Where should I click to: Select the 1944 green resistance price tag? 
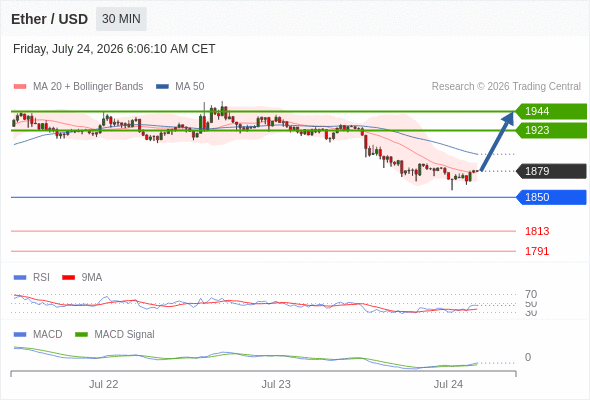click(x=551, y=111)
